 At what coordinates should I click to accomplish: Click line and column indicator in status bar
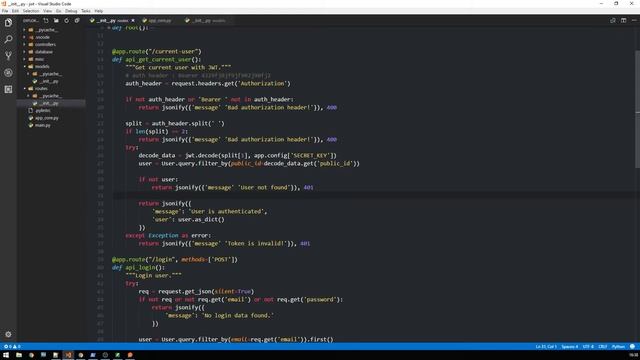(546, 347)
